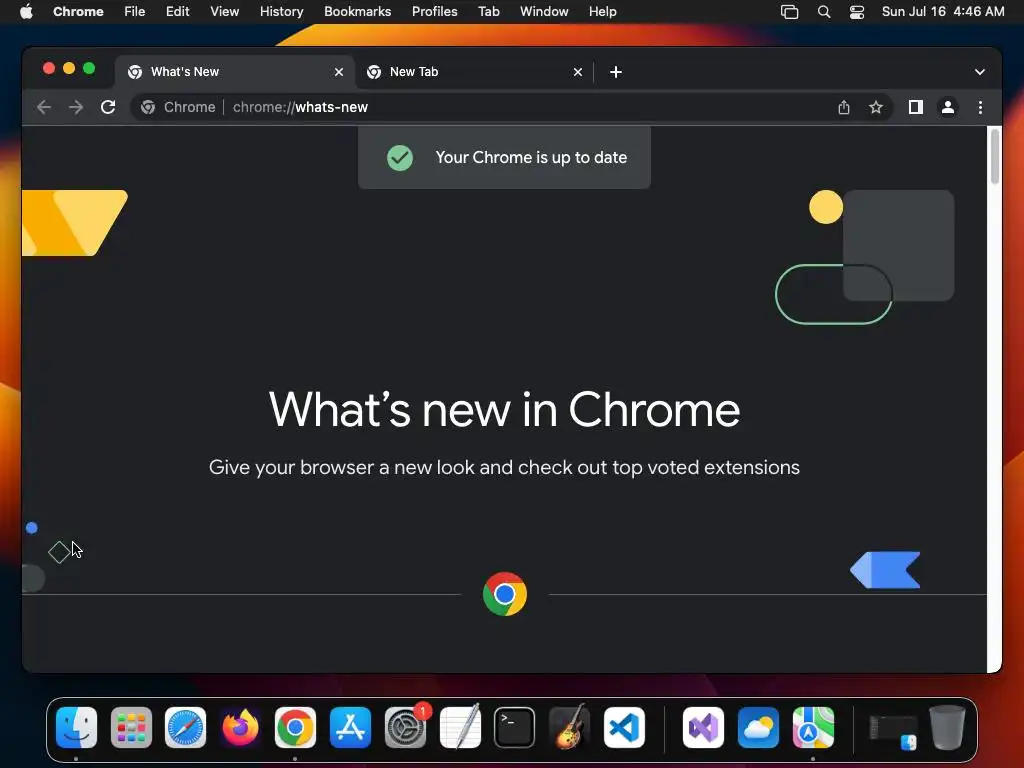Switch to the New Tab tab
Image resolution: width=1024 pixels, height=768 pixels.
tap(474, 72)
